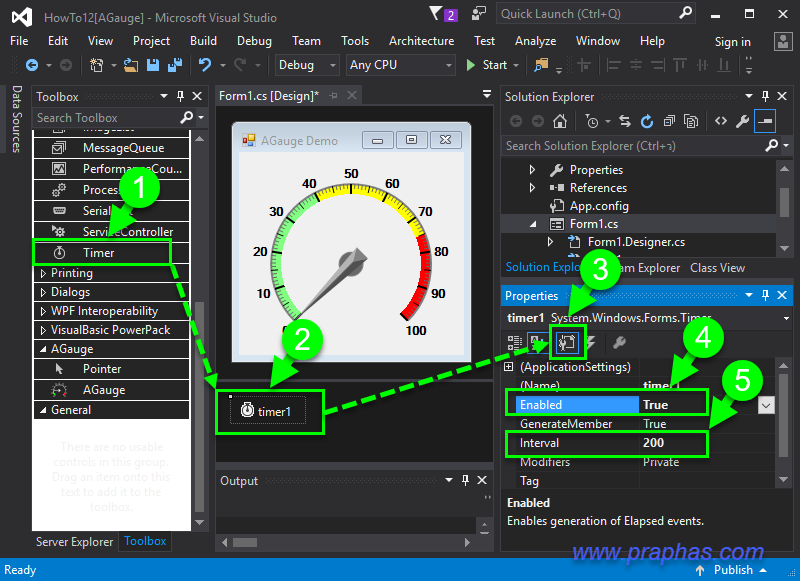Click the feedback icon in title bar
The image size is (800, 581).
point(479,14)
